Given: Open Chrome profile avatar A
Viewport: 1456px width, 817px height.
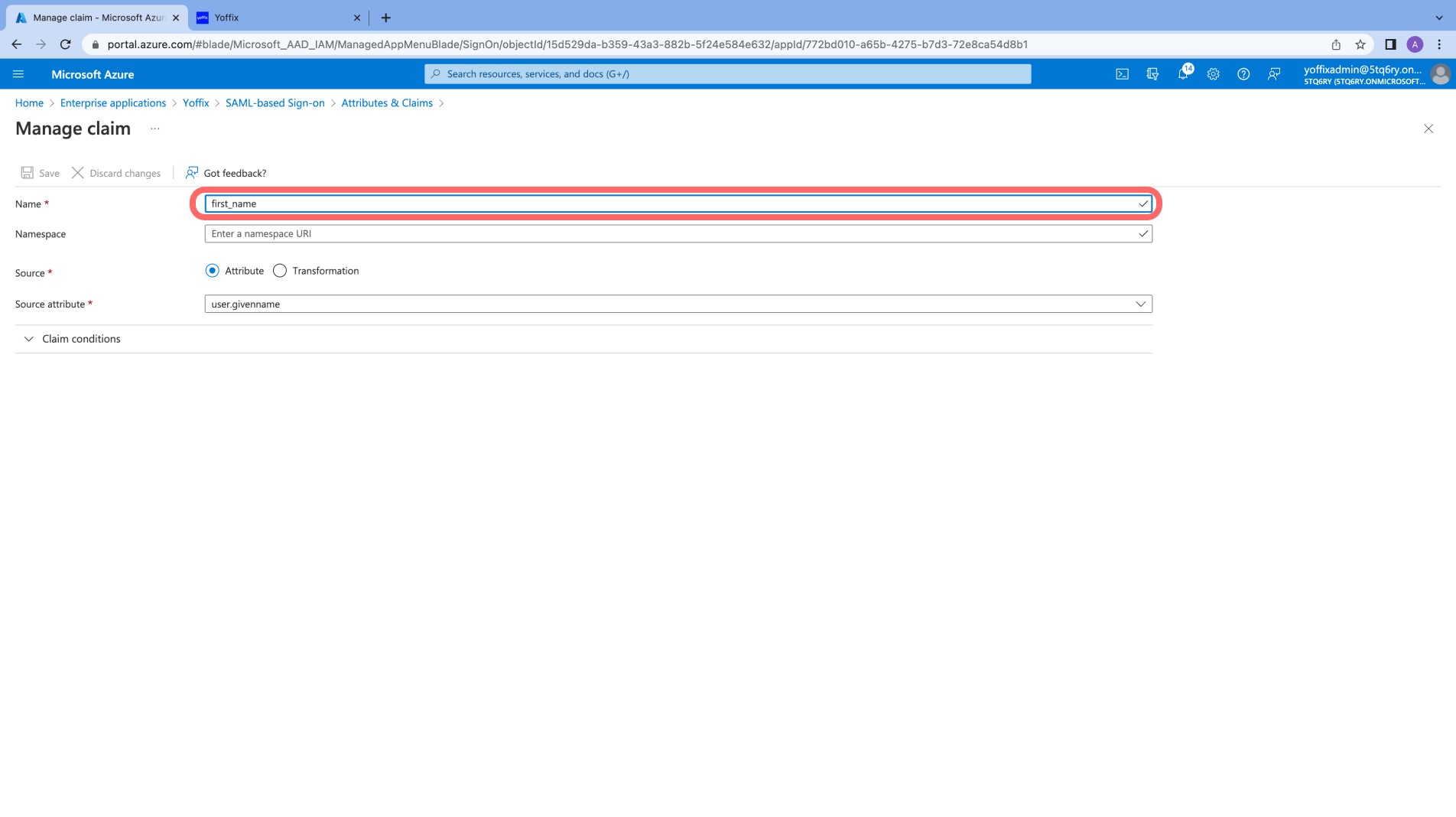Looking at the screenshot, I should 1415,44.
